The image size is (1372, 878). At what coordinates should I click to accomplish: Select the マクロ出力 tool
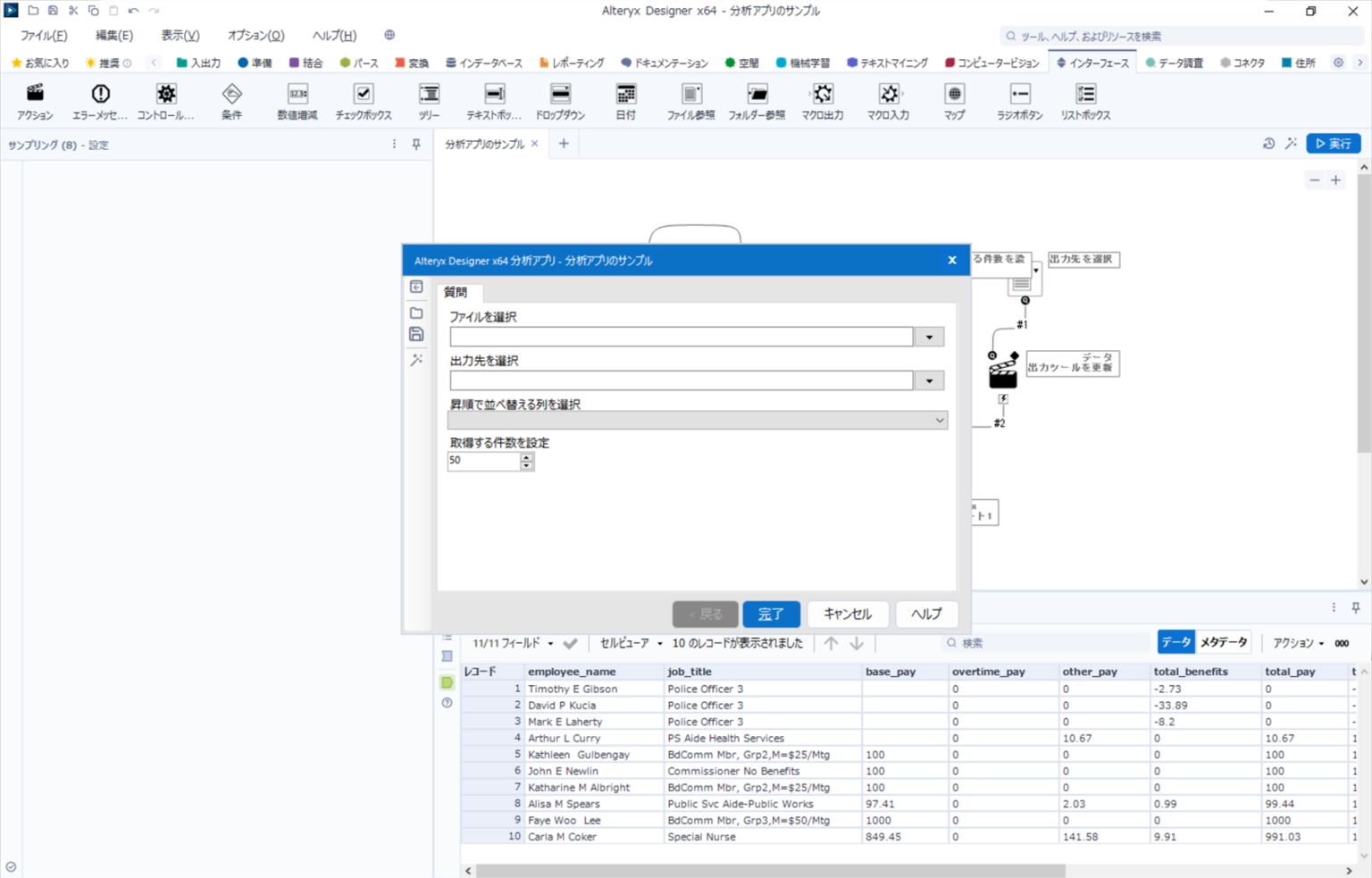coord(822,100)
